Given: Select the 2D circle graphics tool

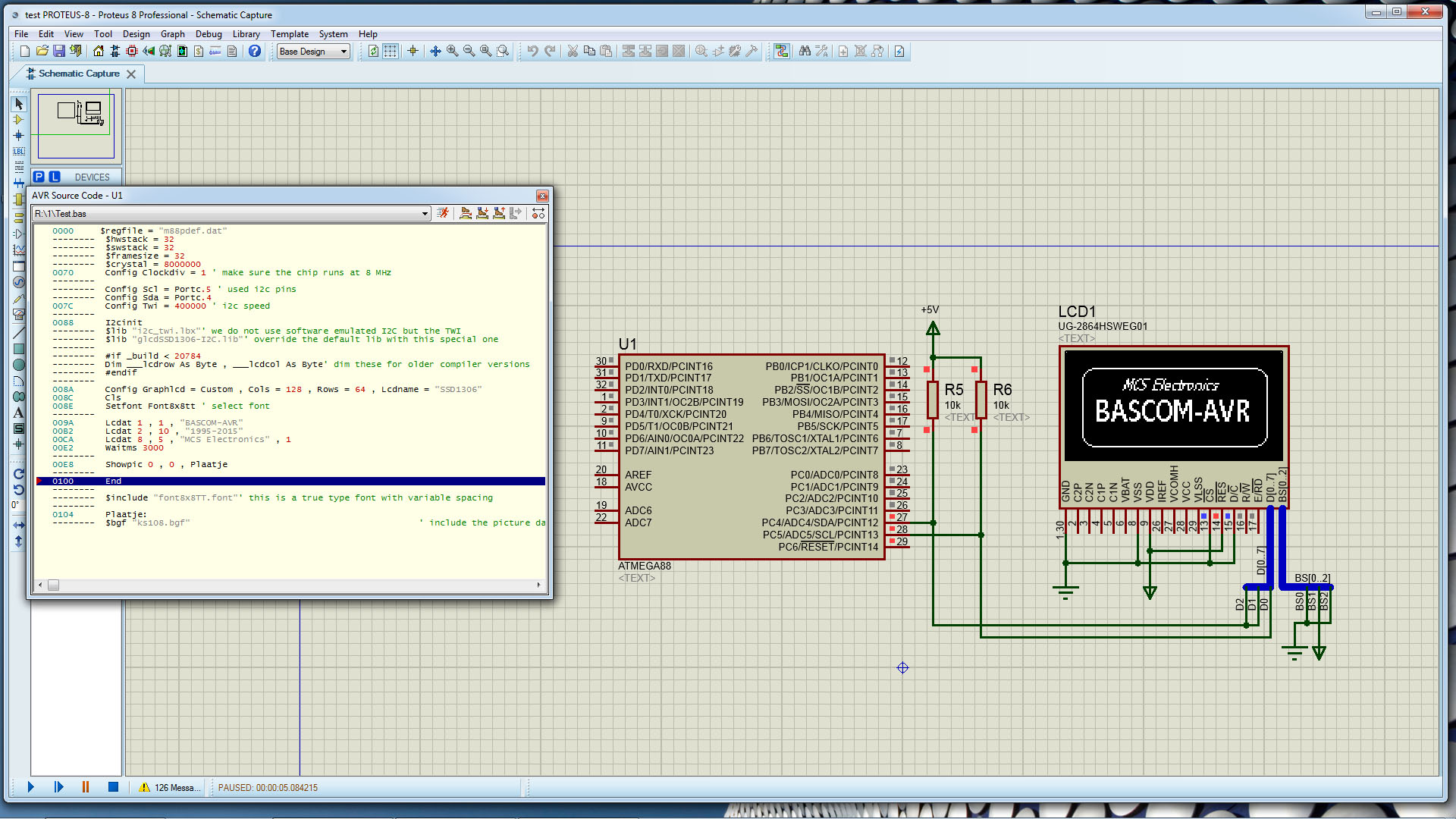Looking at the screenshot, I should point(19,365).
